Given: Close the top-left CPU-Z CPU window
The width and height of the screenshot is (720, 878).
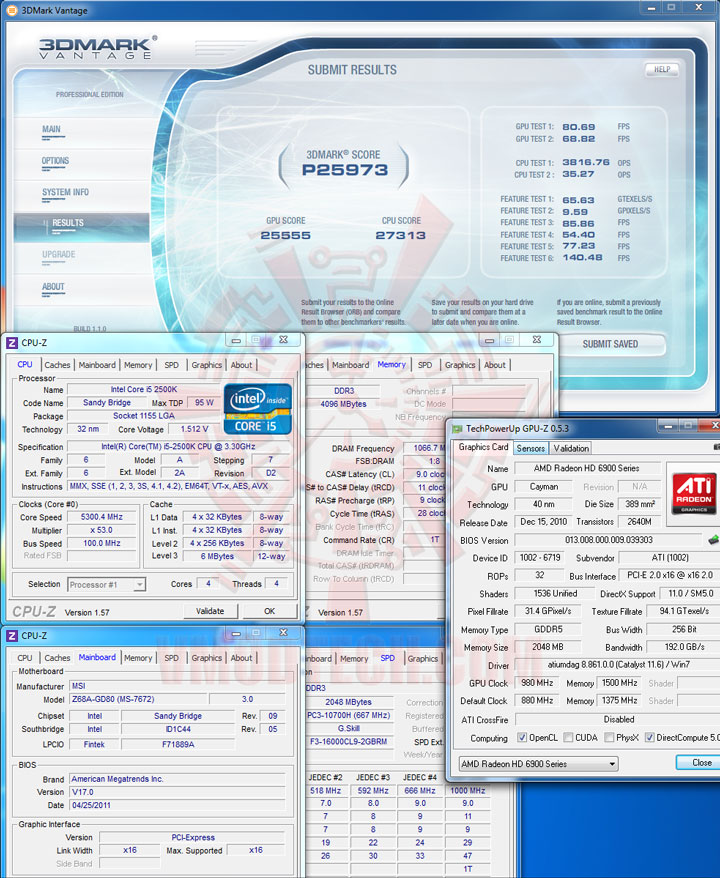Looking at the screenshot, I should [x=283, y=340].
